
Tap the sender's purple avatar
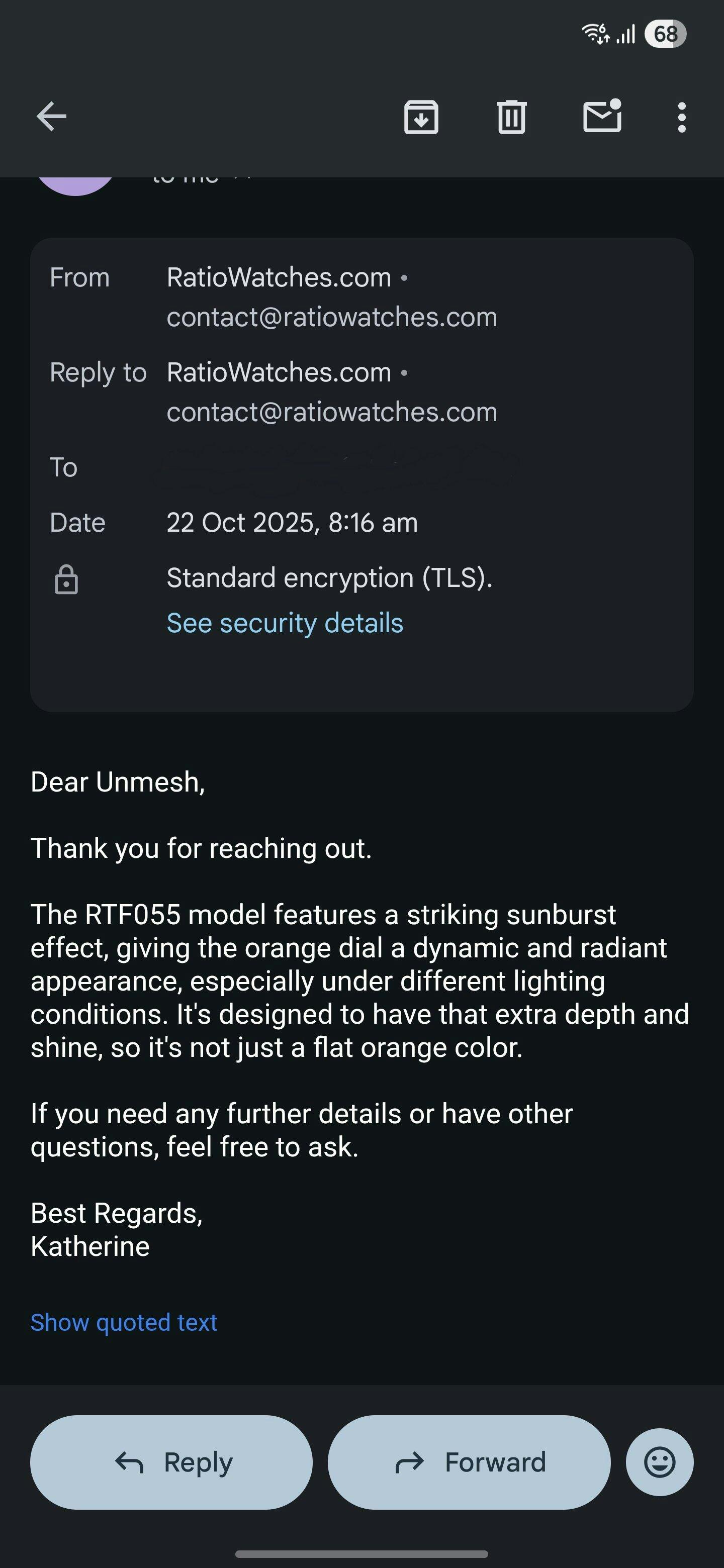click(x=75, y=184)
